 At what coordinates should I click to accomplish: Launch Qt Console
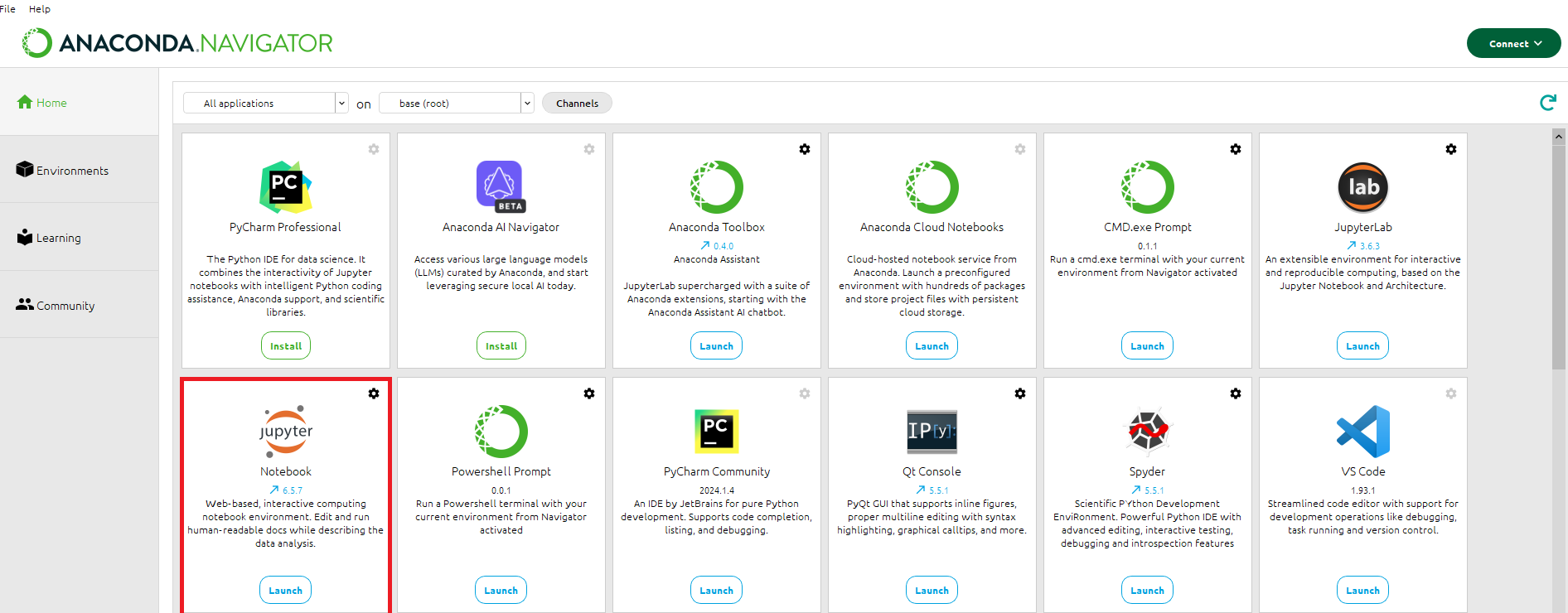tap(932, 590)
